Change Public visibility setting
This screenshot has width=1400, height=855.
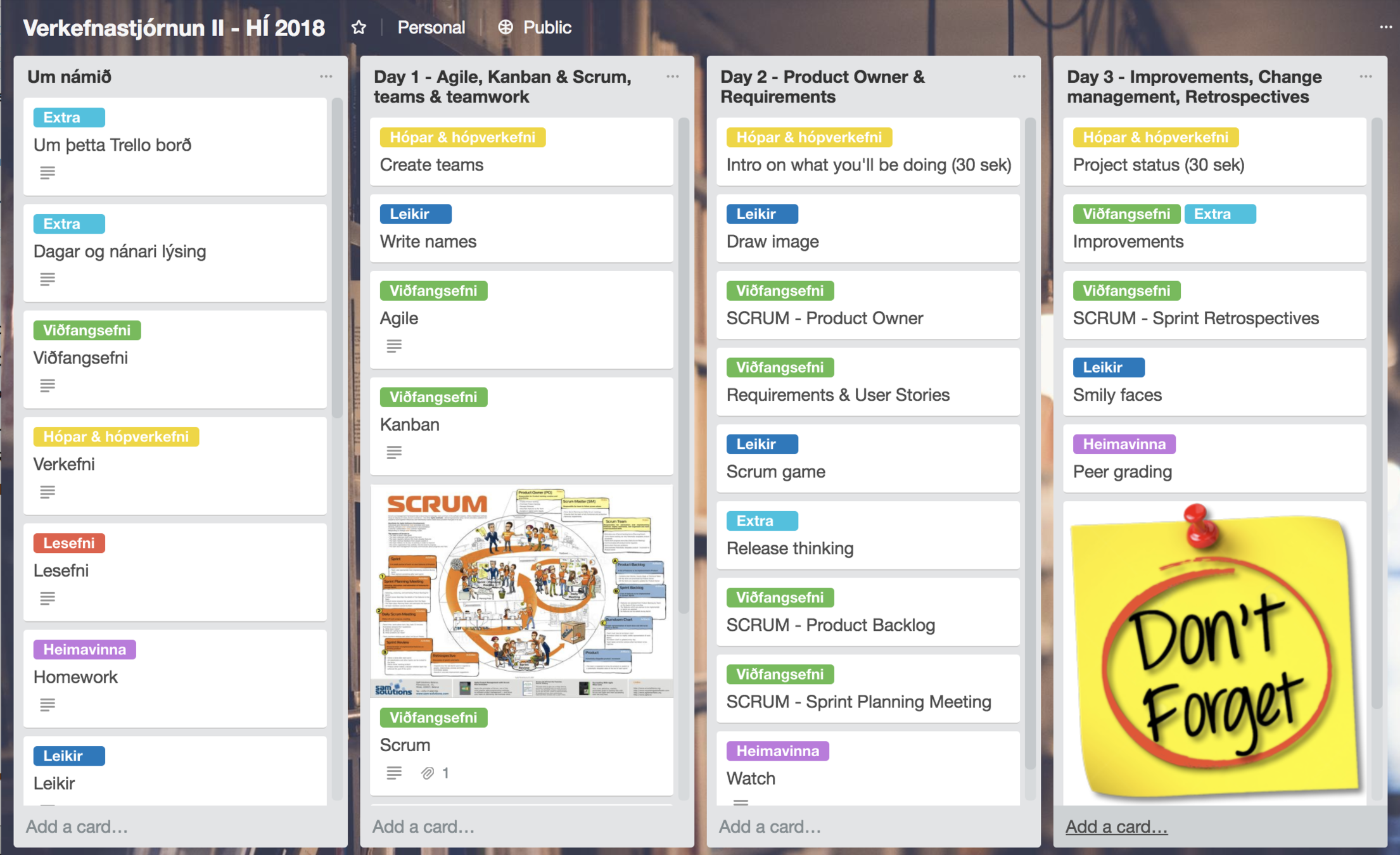tap(547, 27)
